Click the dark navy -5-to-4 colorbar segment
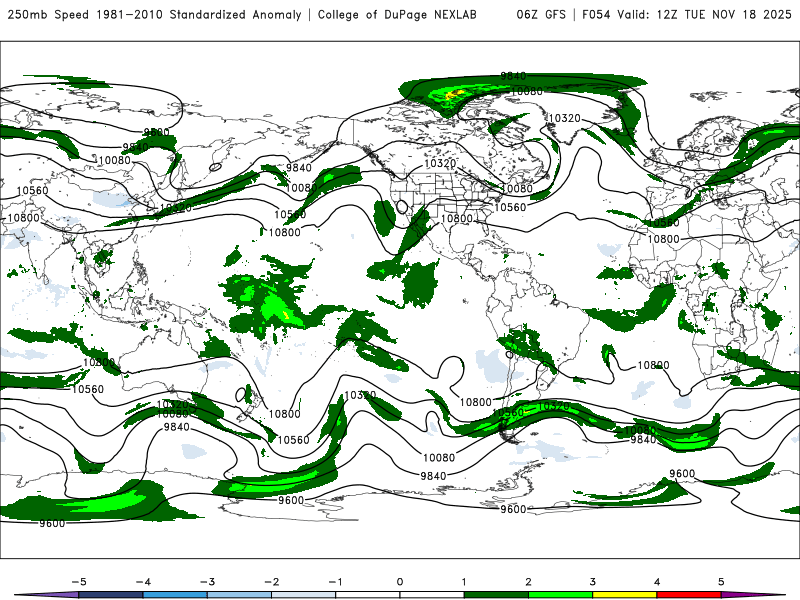Image resolution: width=800 pixels, height=600 pixels. point(111,595)
